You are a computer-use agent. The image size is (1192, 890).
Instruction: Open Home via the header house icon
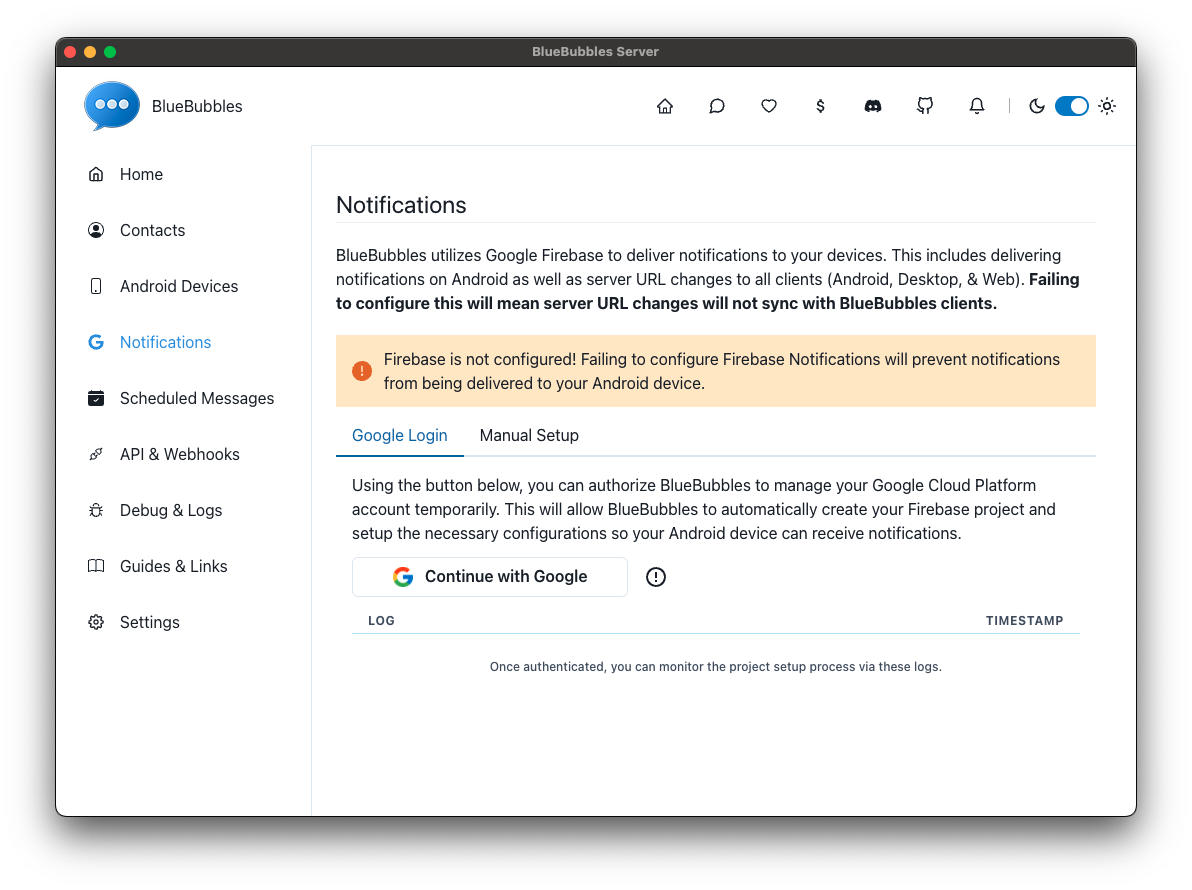(664, 106)
